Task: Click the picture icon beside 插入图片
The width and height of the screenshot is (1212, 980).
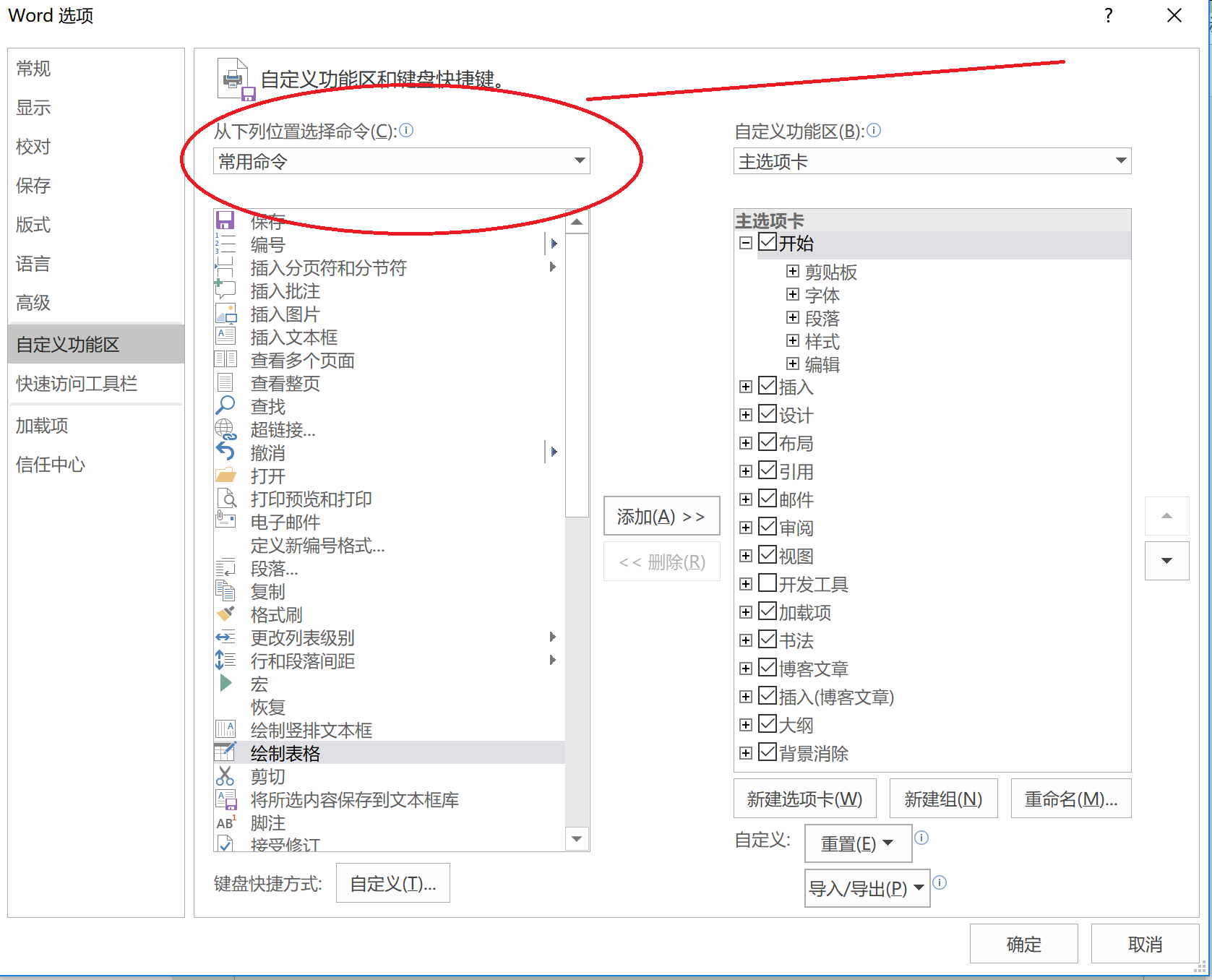Action: (225, 313)
